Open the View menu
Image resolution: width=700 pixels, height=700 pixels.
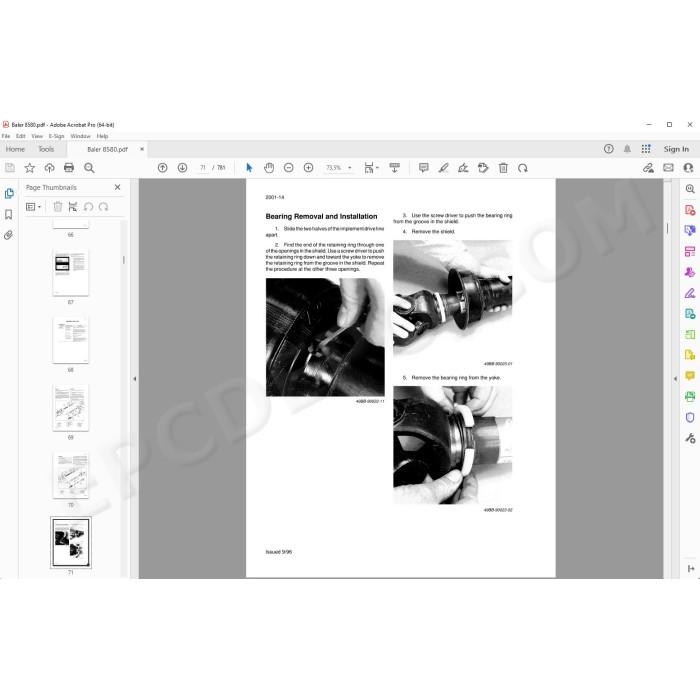(37, 136)
